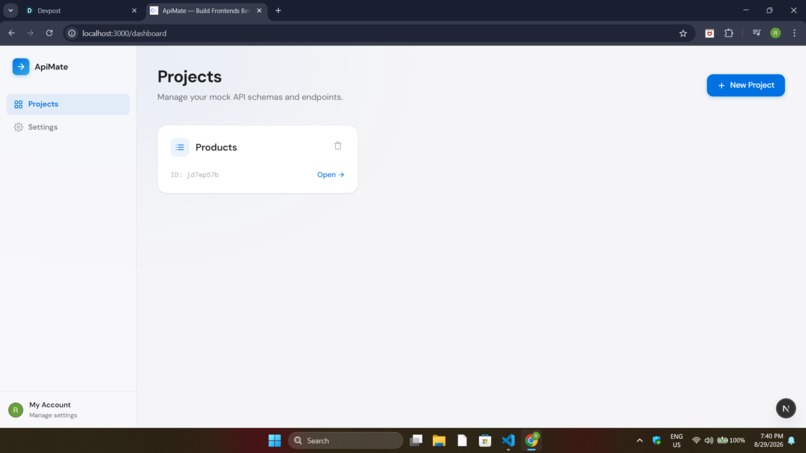This screenshot has width=806, height=453.
Task: Close the Devpost tab
Action: click(x=134, y=10)
